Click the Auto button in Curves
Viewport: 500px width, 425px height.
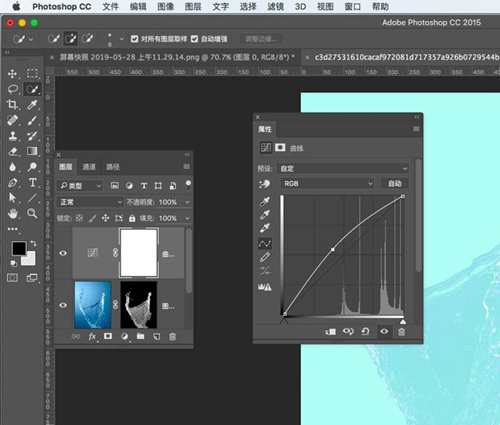tap(394, 184)
